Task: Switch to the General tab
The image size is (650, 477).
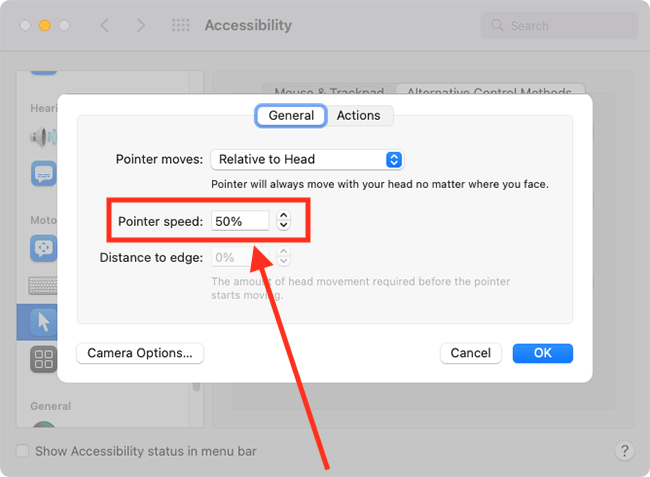Action: coord(291,116)
